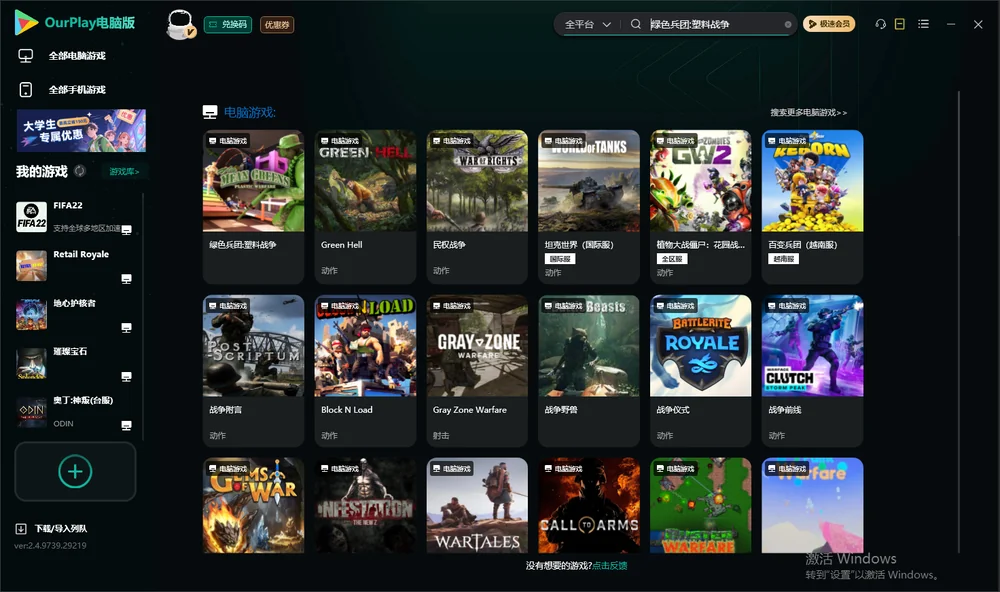Refresh the 我的游戏 list
Viewport: 1000px width, 592px height.
click(80, 171)
